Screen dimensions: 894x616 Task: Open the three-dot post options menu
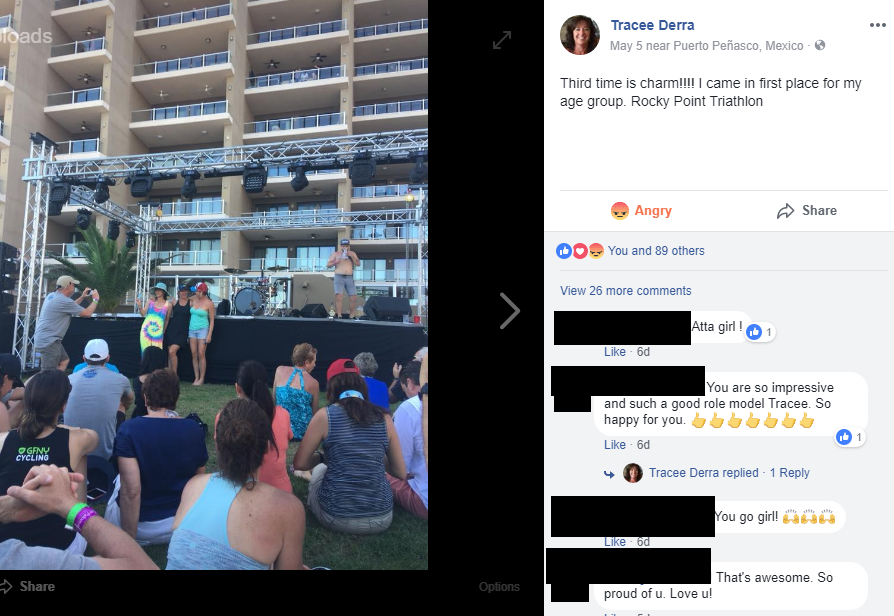click(877, 25)
